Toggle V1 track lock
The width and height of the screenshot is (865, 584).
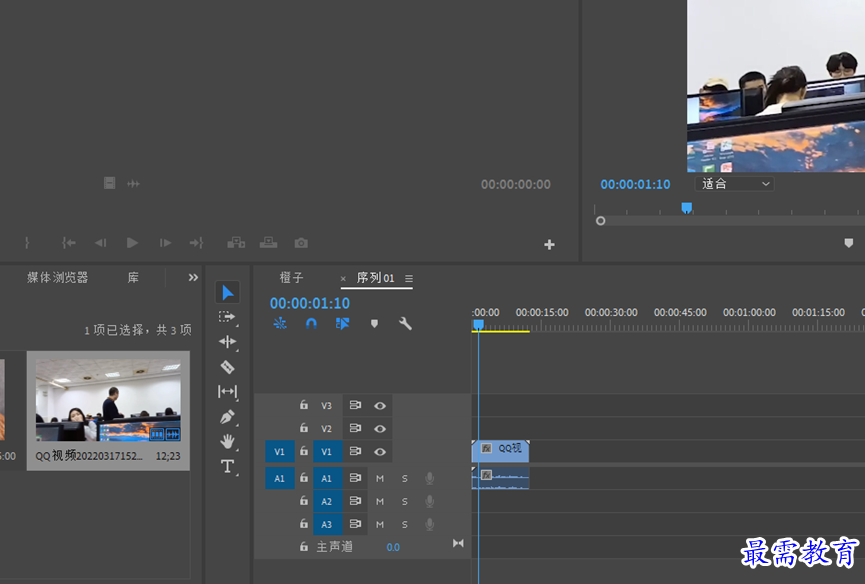303,451
